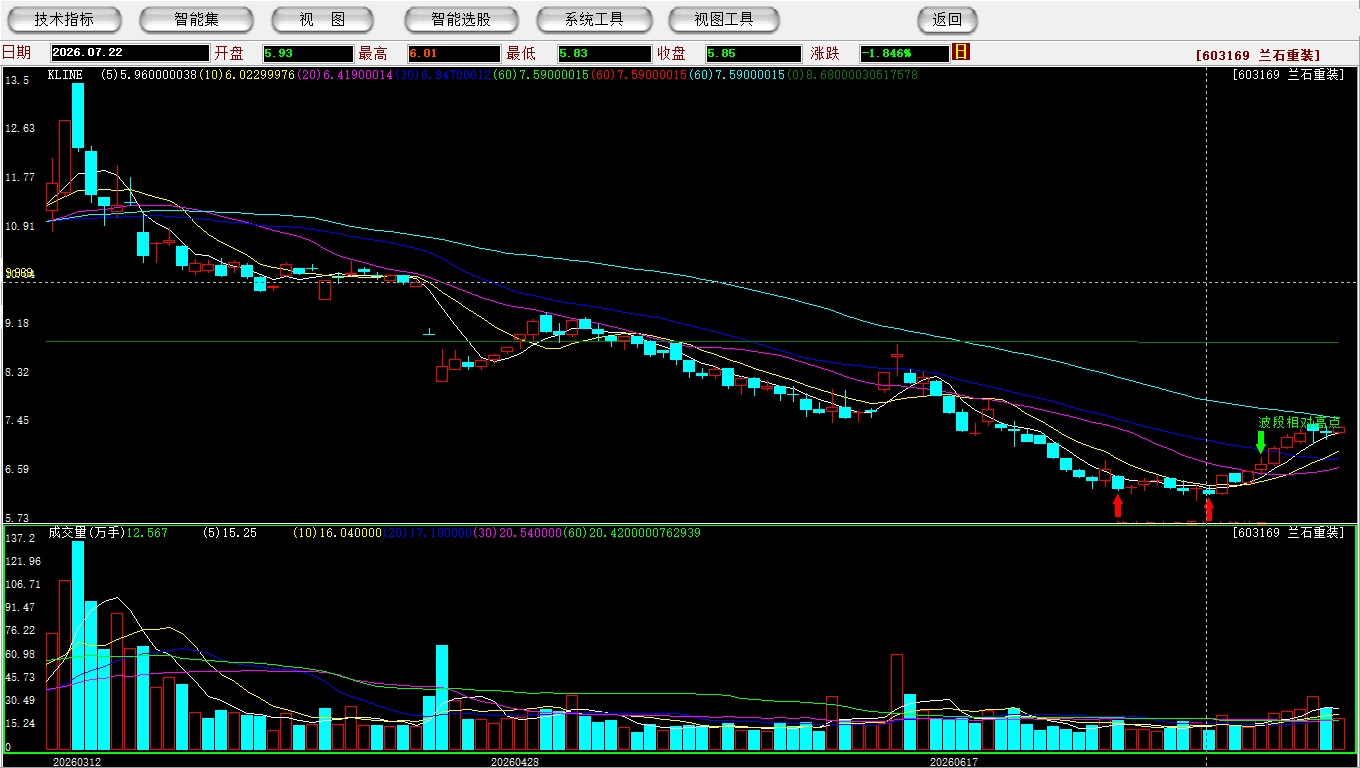This screenshot has width=1360, height=768.
Task: Click the 20260312 date axis label
Action: coord(77,762)
